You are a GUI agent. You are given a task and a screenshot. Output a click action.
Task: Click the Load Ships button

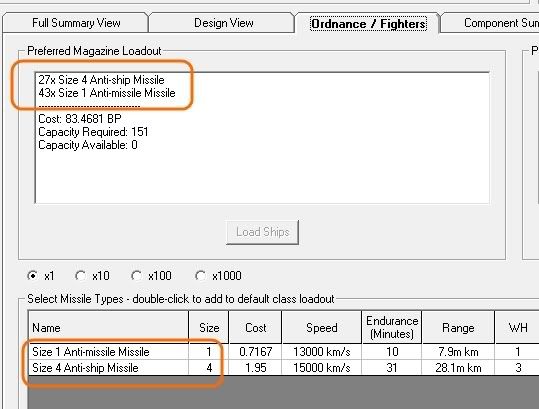[x=262, y=232]
